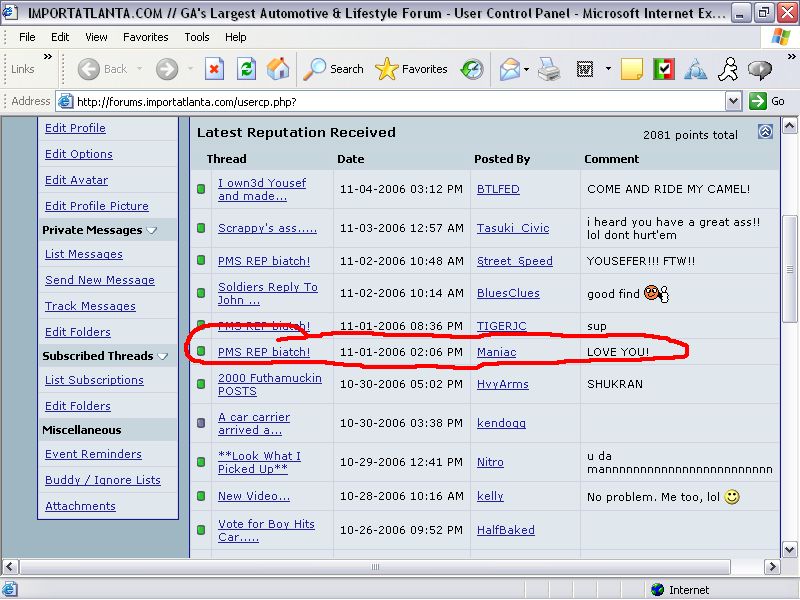Open the address bar dropdown arrow
The width and height of the screenshot is (800, 600).
coord(733,101)
